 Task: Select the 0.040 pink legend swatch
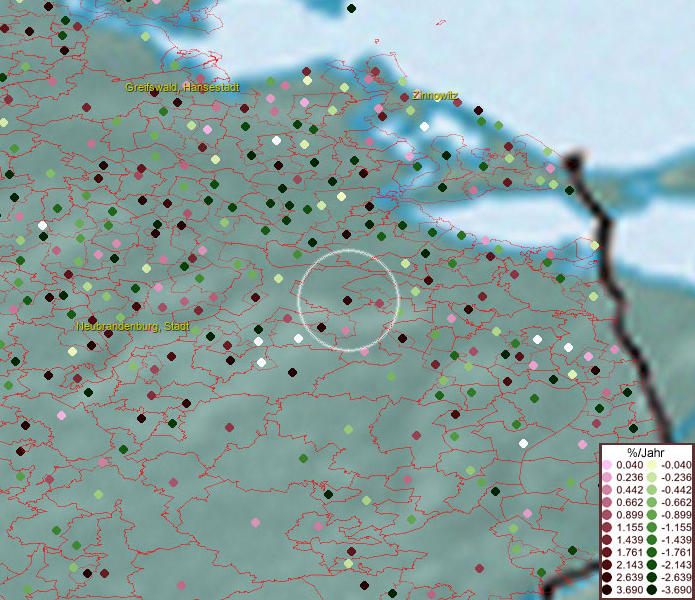tap(607, 465)
